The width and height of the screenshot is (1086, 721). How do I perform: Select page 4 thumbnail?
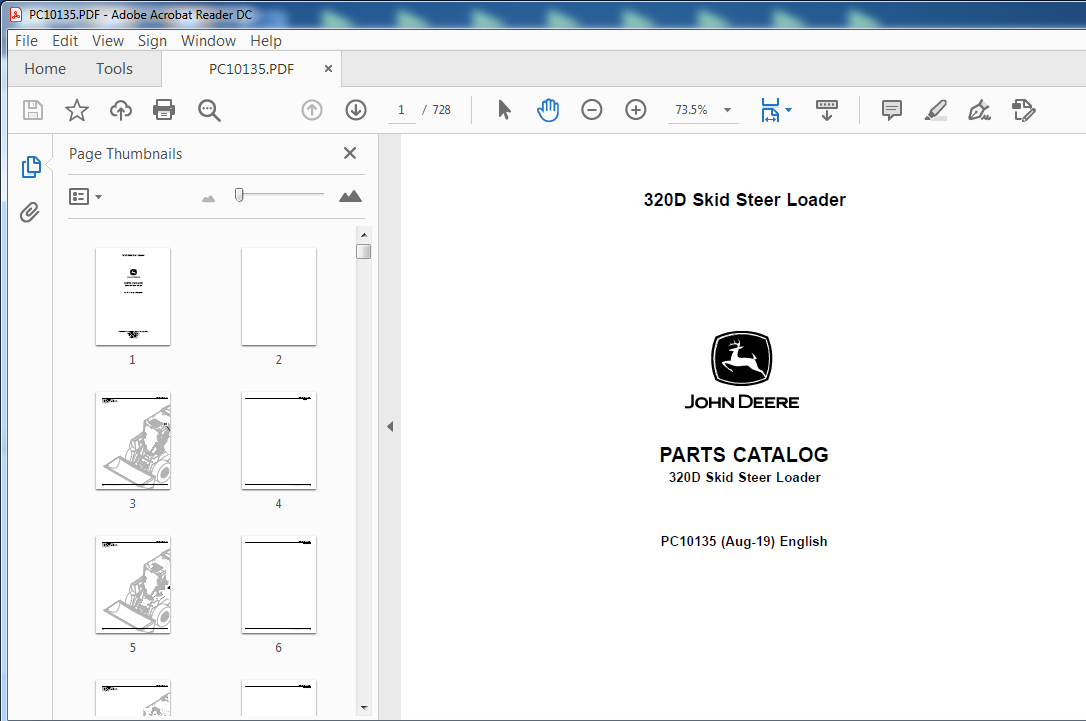click(279, 440)
